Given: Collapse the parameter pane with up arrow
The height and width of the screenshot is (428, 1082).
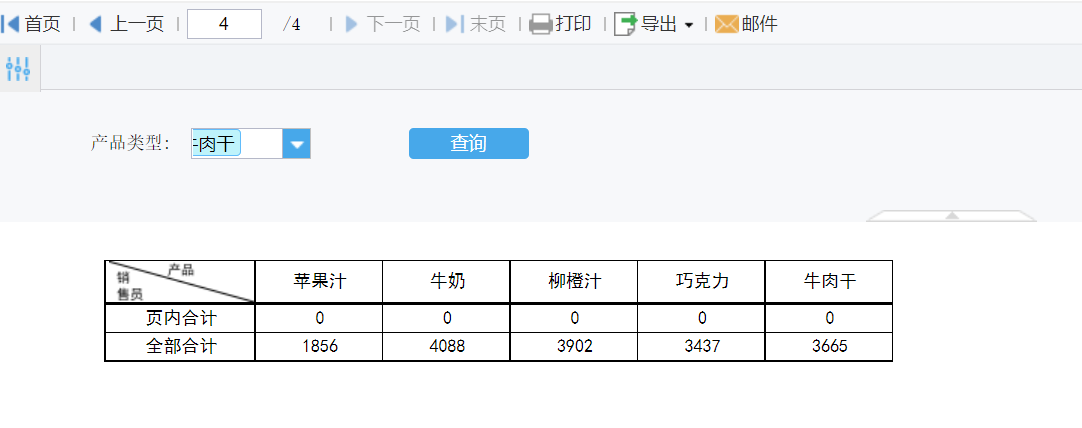Looking at the screenshot, I should pos(952,215).
